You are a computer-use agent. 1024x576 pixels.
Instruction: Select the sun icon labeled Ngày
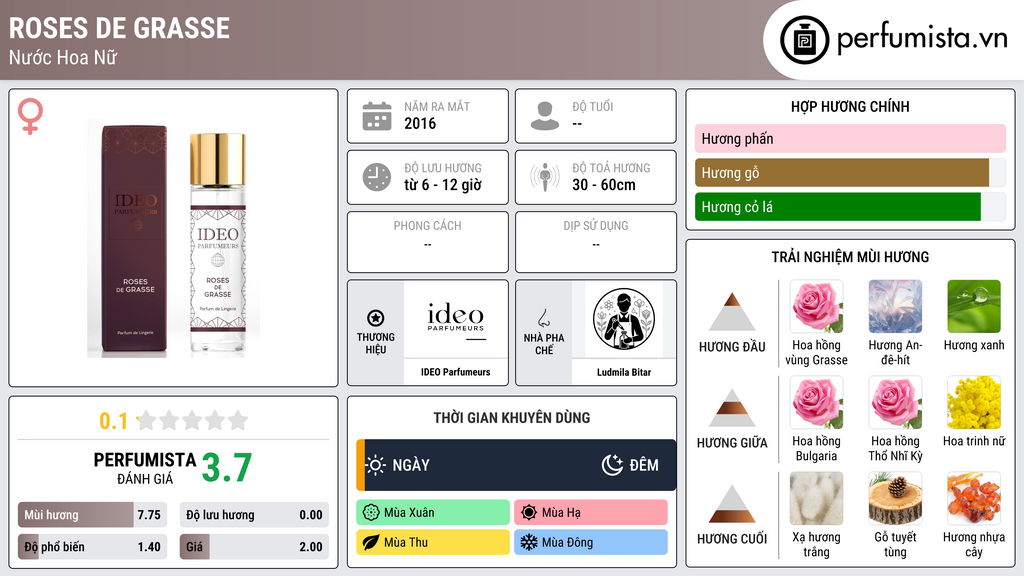[x=376, y=465]
